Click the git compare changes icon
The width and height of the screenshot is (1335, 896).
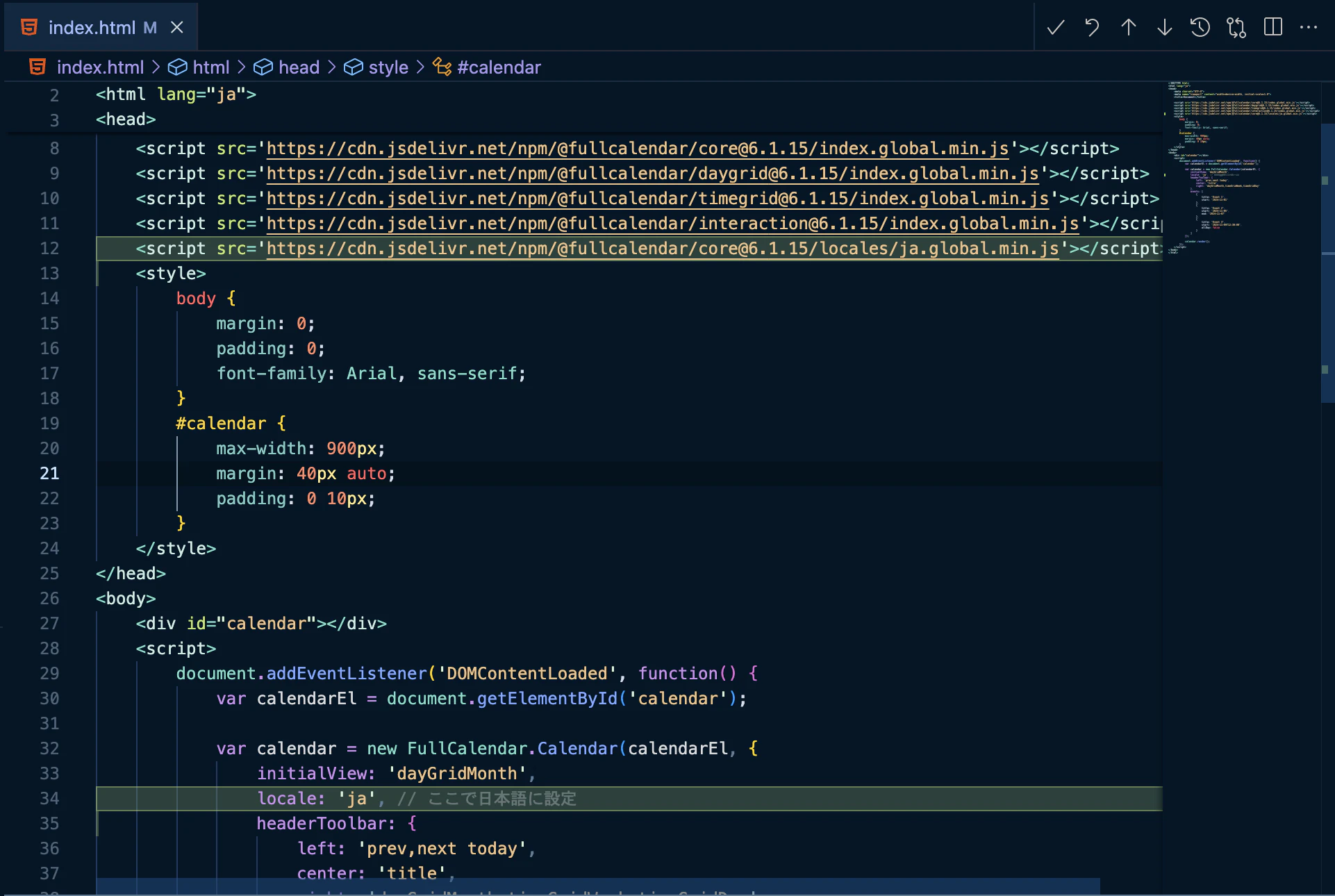coord(1236,28)
